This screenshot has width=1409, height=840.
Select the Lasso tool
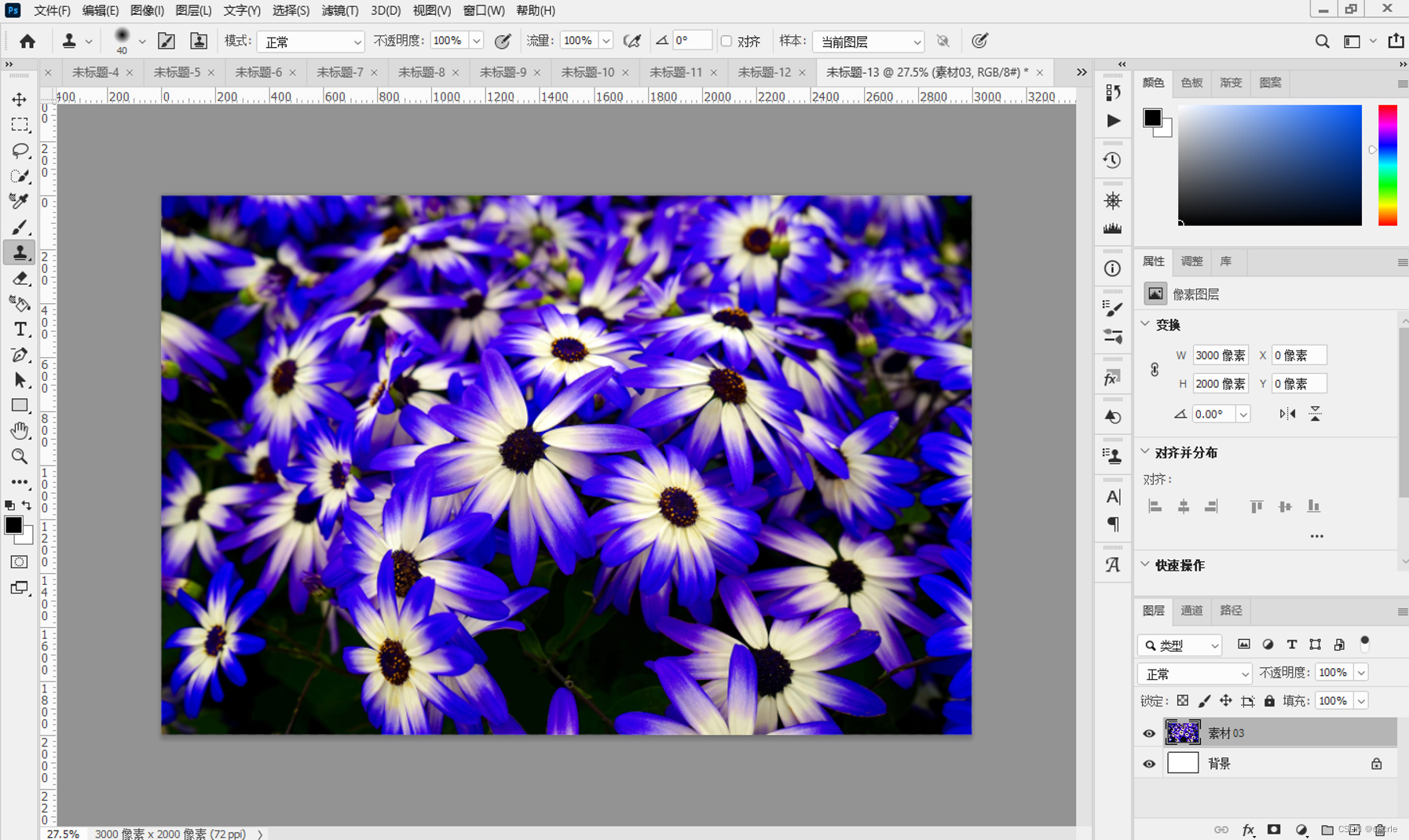pyautogui.click(x=20, y=150)
